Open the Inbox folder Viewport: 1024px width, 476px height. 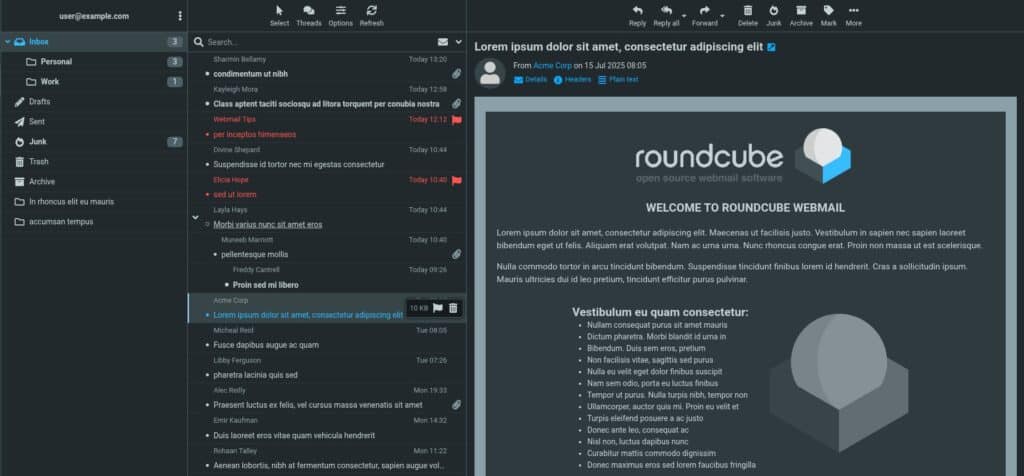click(94, 42)
